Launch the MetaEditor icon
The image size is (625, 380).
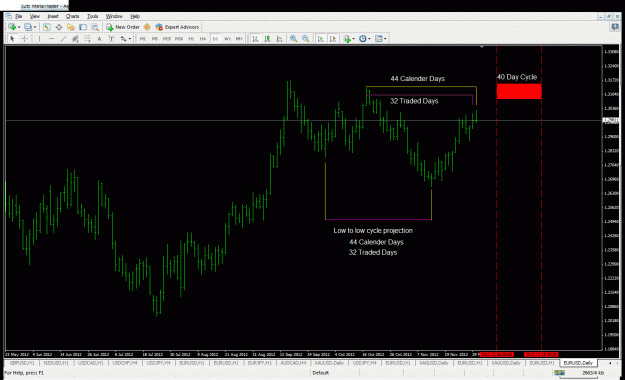(147, 27)
